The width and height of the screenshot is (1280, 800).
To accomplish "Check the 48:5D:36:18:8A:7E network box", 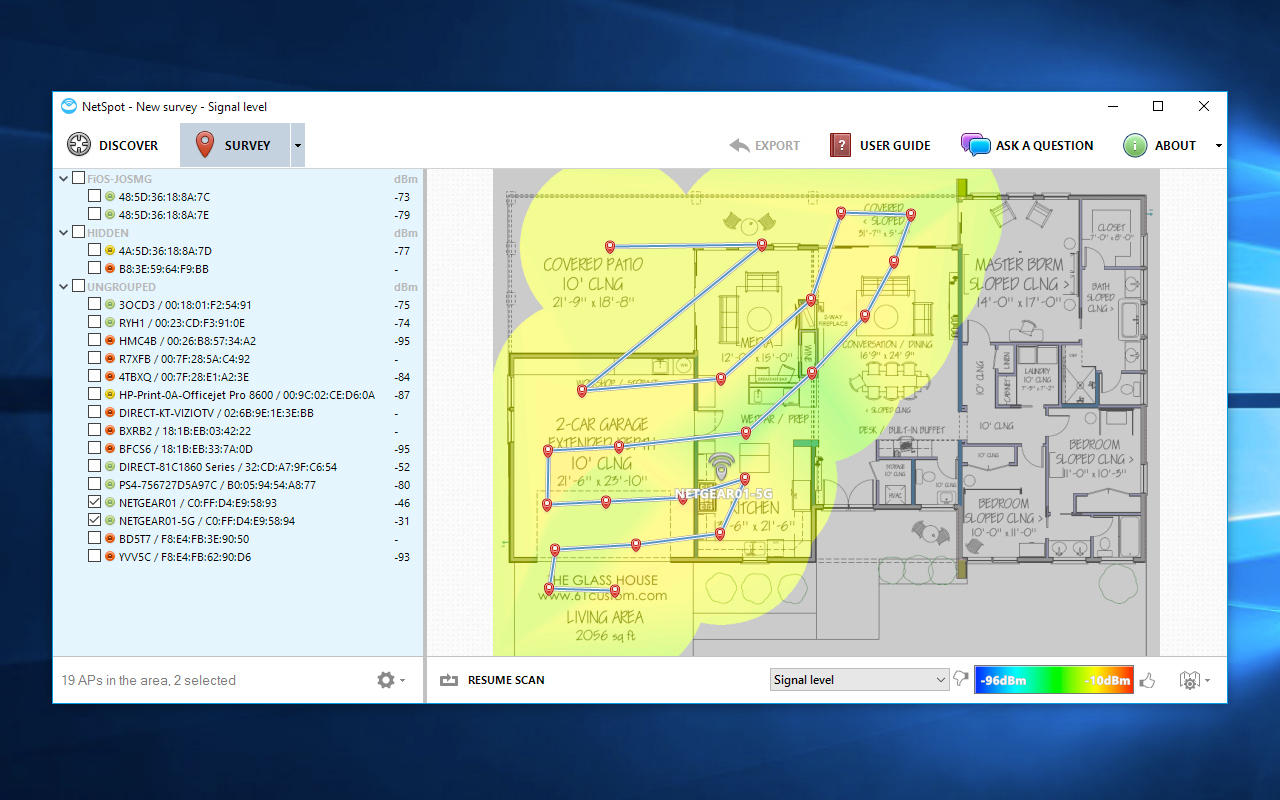I will 94,214.
